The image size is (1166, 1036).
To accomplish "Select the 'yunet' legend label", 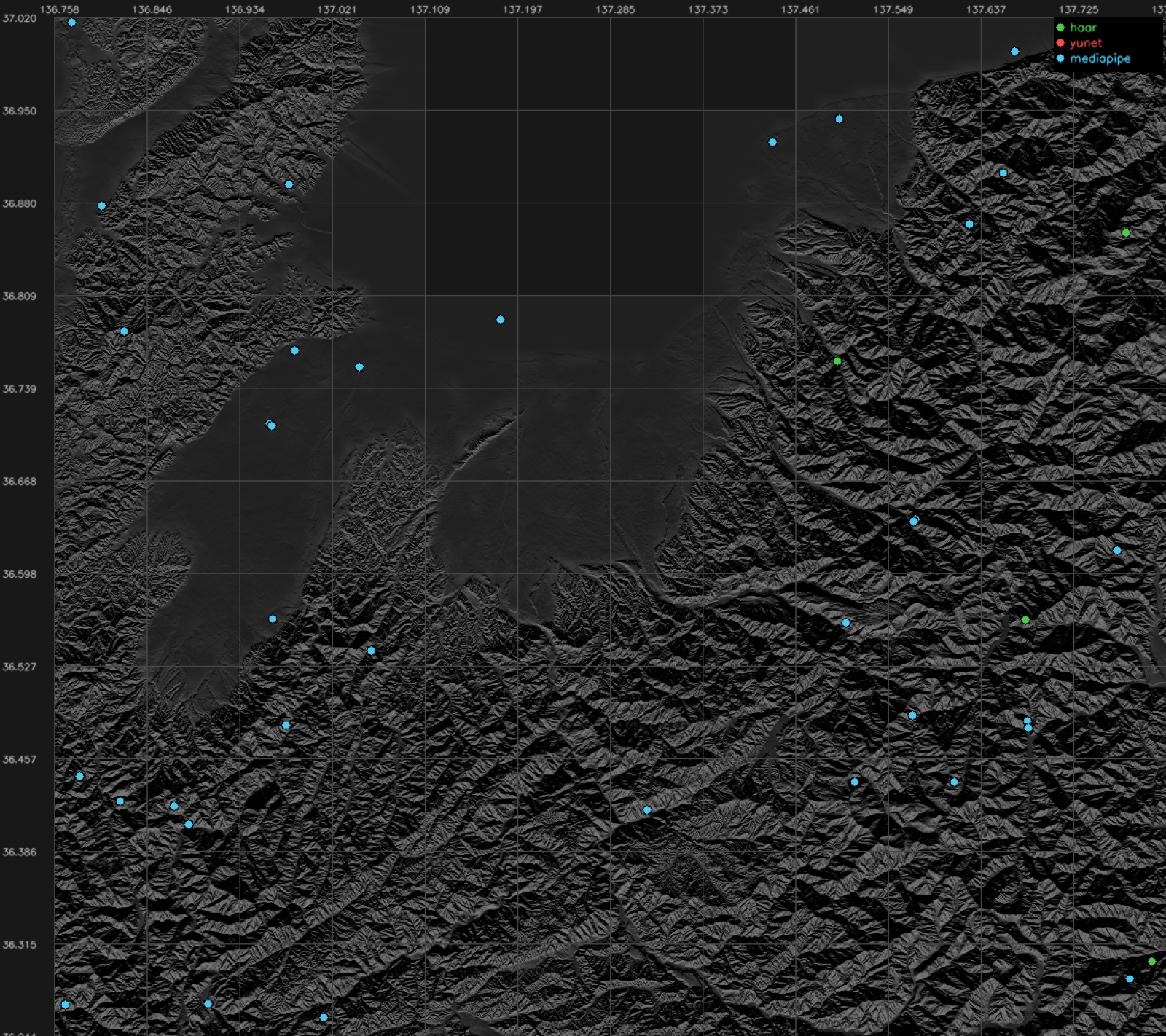I will click(1086, 43).
